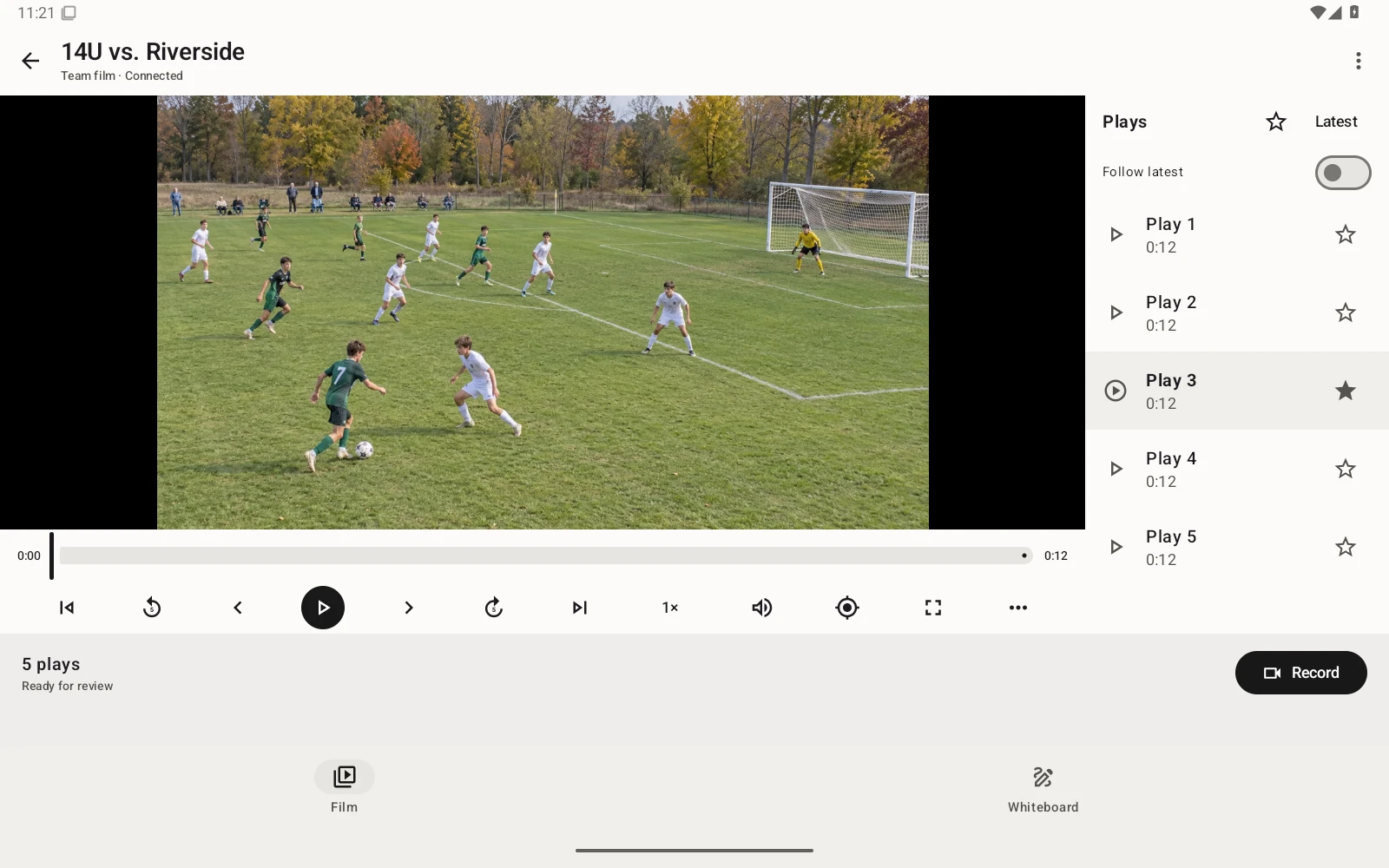
Task: Replay the selected Play 3 circle icon
Action: (x=1116, y=391)
